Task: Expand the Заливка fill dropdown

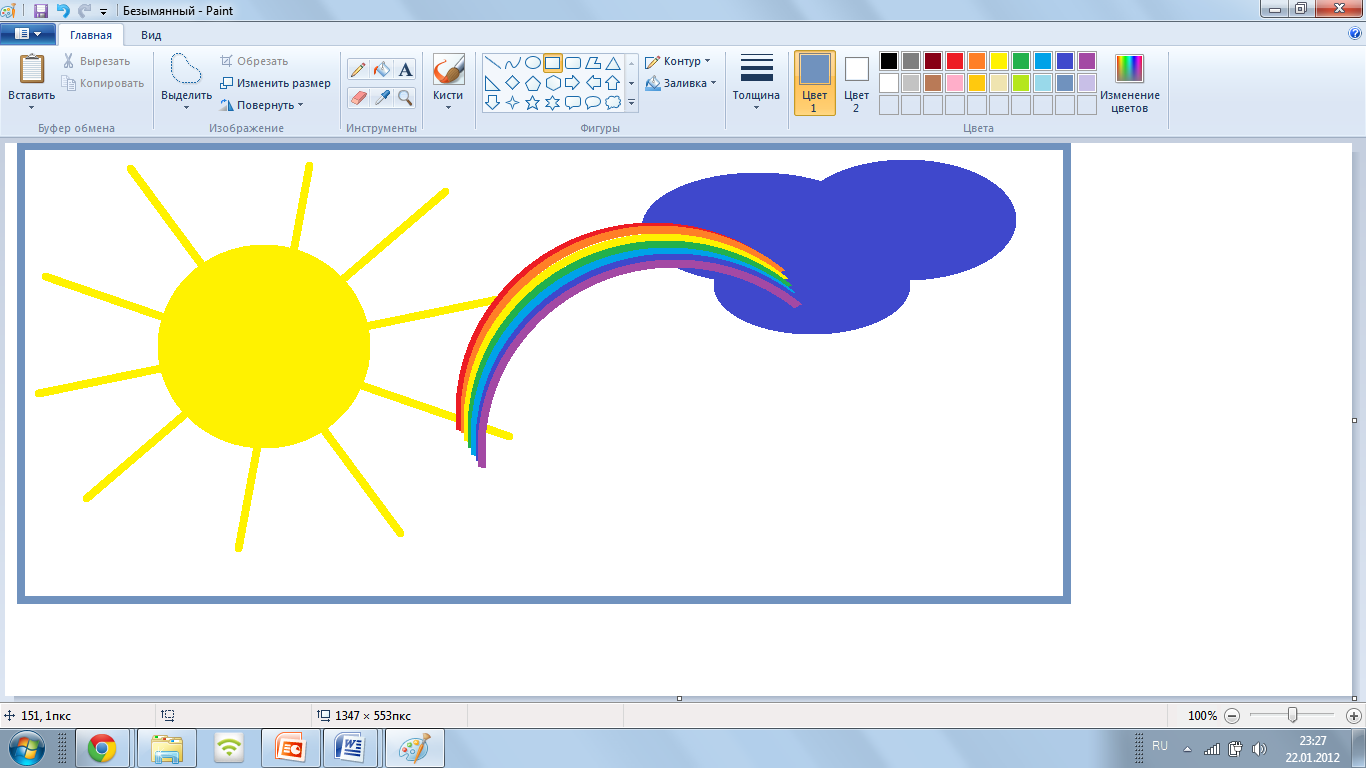Action: tap(680, 84)
